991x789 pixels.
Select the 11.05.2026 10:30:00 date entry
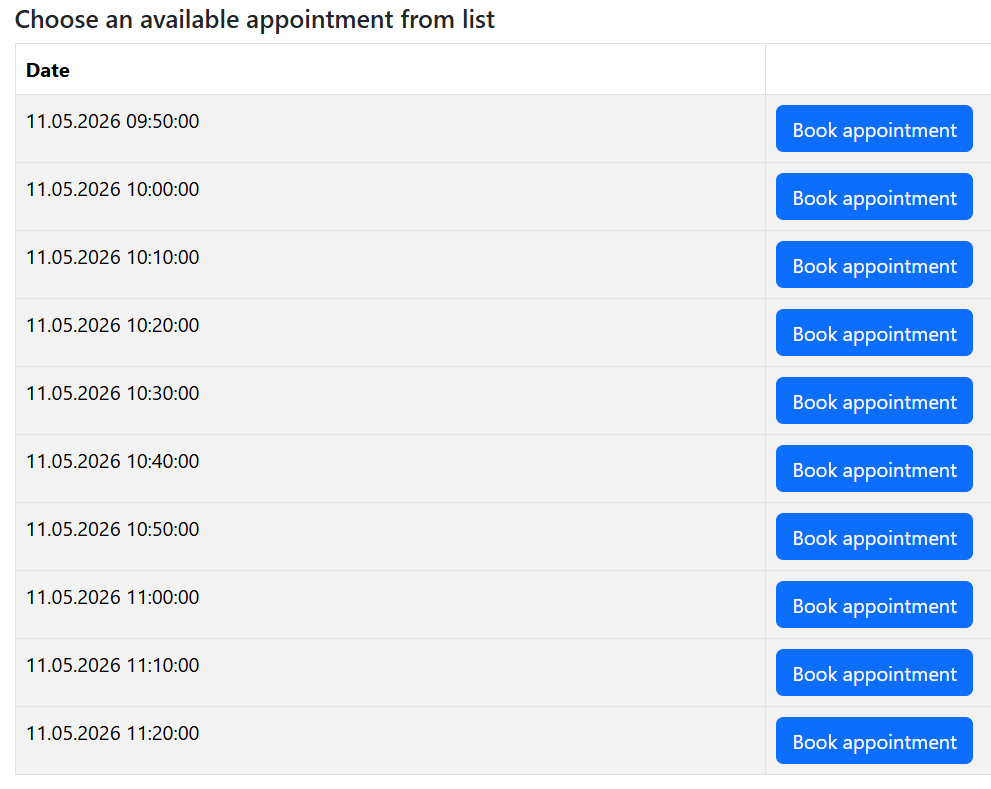(113, 394)
